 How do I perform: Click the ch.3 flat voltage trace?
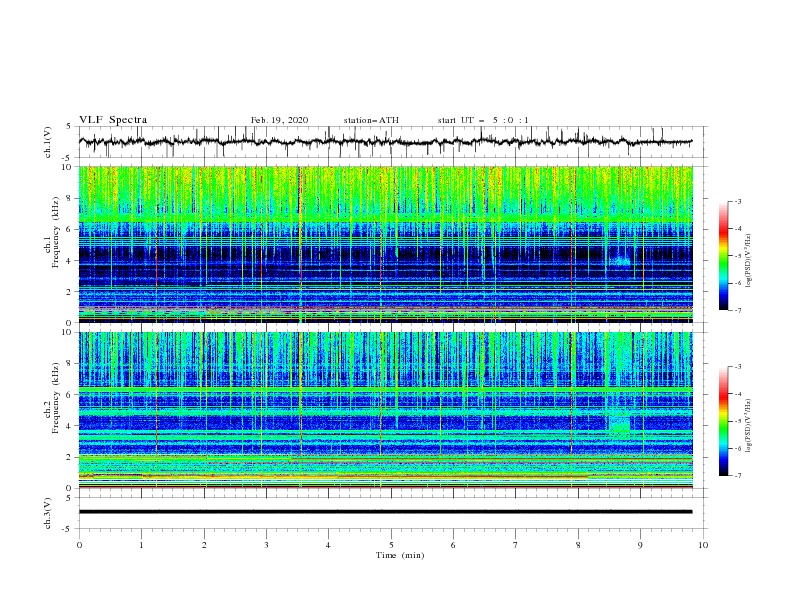[x=385, y=512]
